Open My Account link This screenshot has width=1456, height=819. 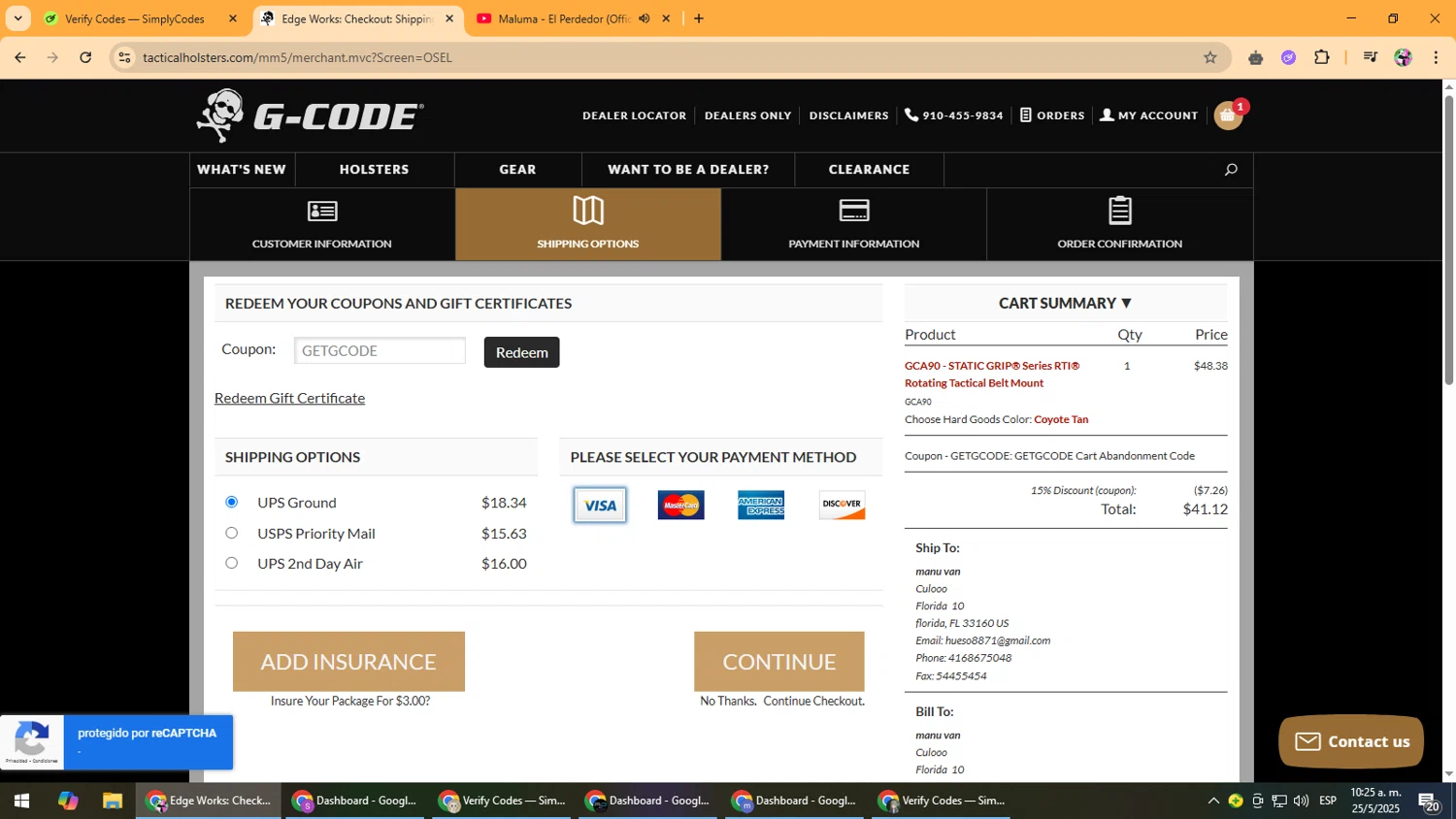1149,115
